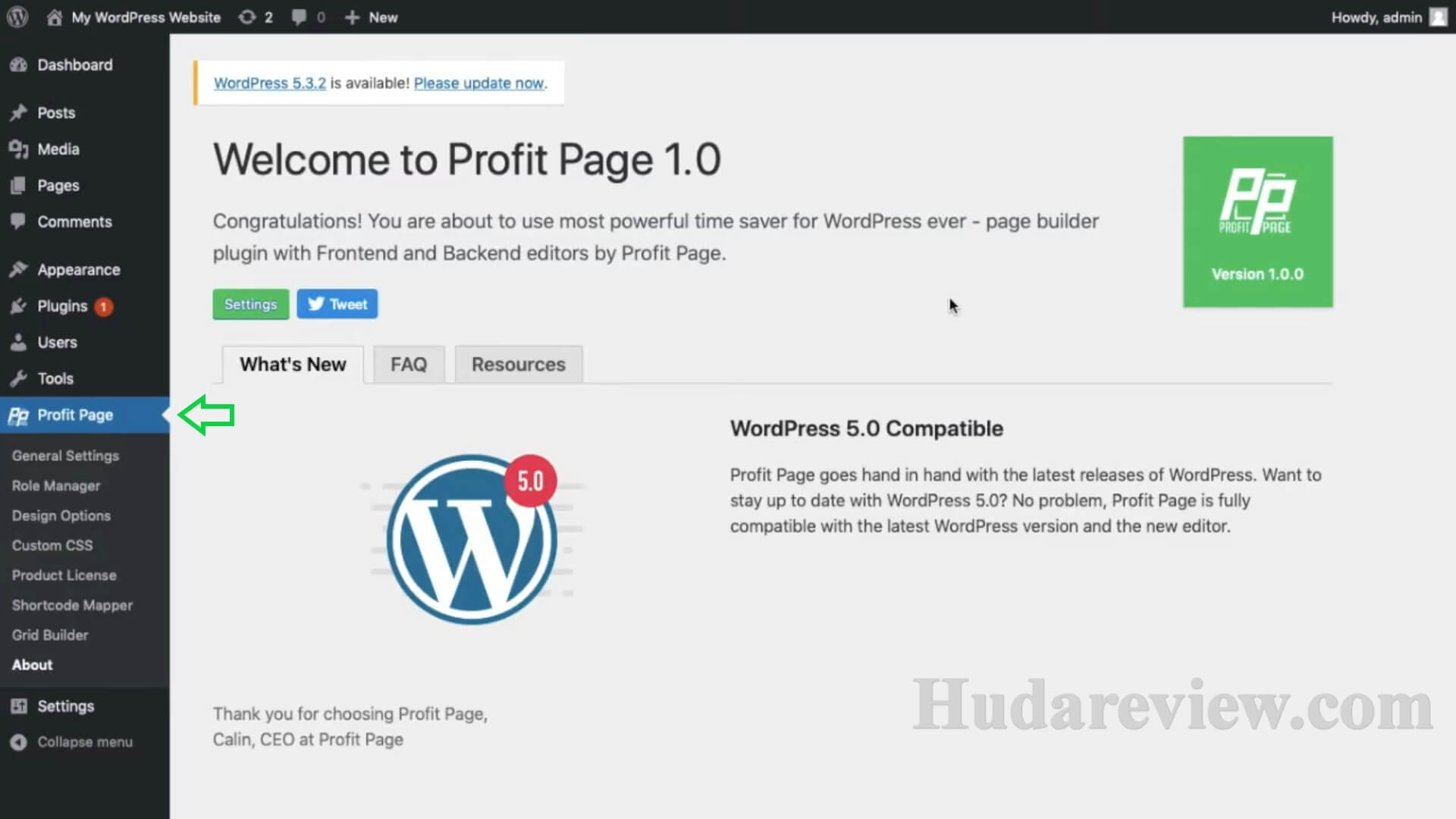The width and height of the screenshot is (1456, 819).
Task: Click the Settings label in left sidebar
Action: [x=66, y=706]
